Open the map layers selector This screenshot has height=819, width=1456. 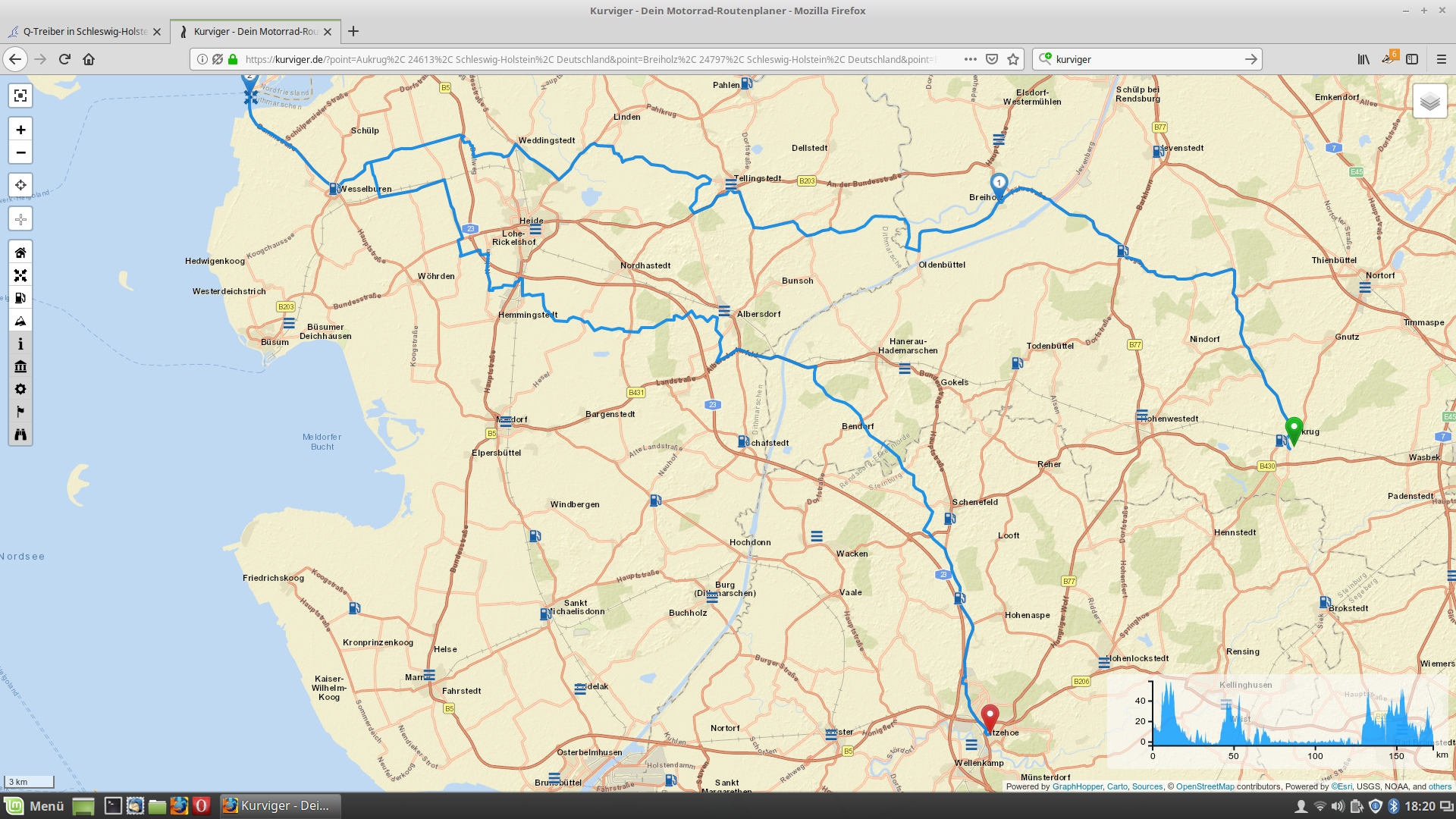click(x=1429, y=102)
